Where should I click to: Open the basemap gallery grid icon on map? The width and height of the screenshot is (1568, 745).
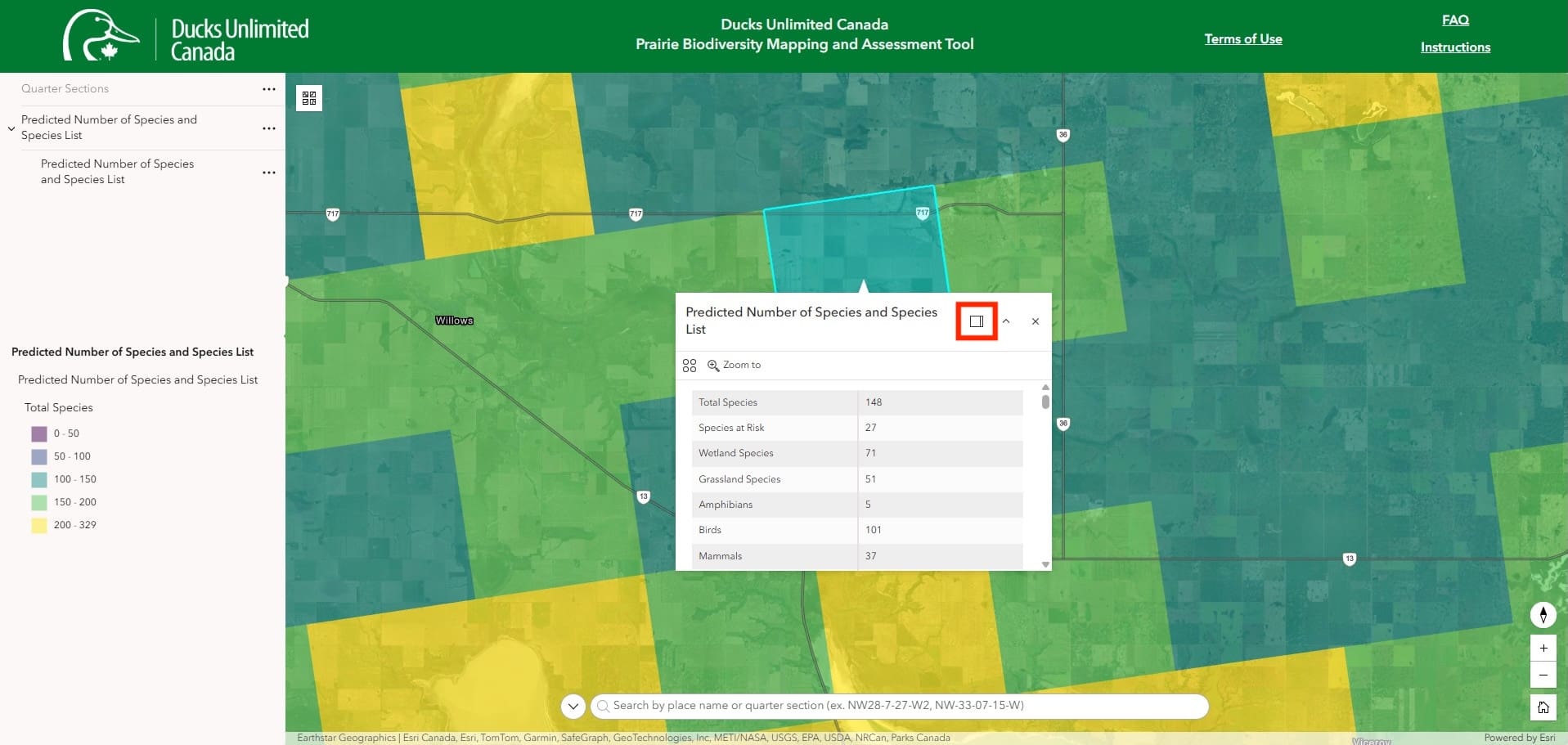[309, 98]
